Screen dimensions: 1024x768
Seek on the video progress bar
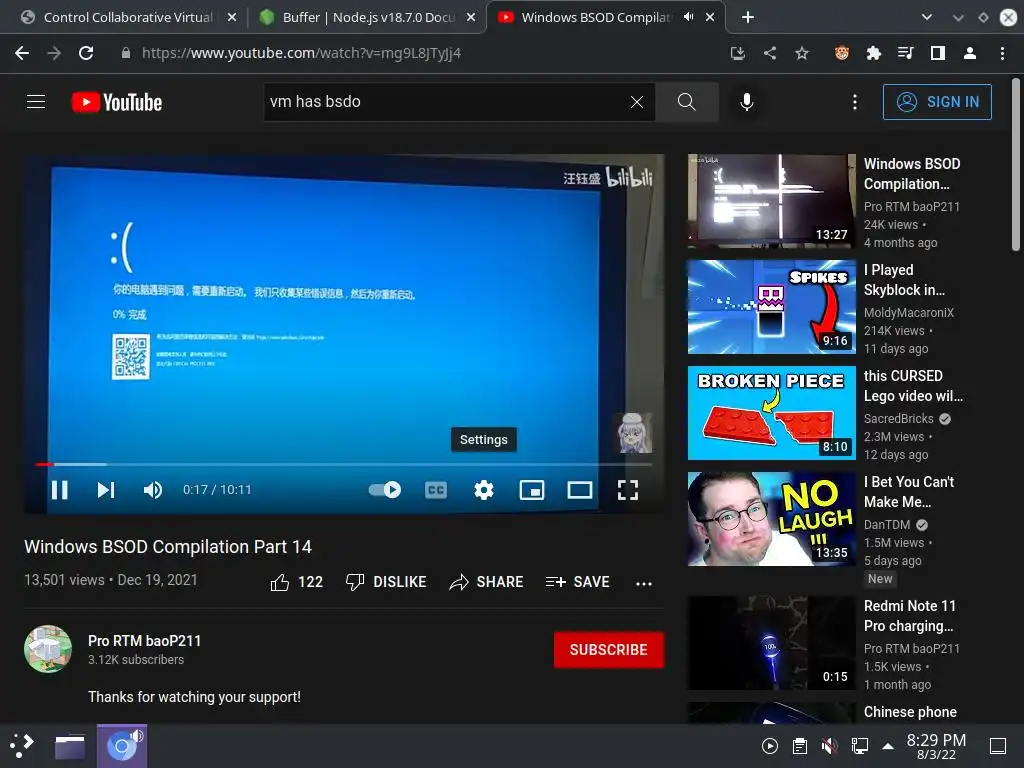344,464
